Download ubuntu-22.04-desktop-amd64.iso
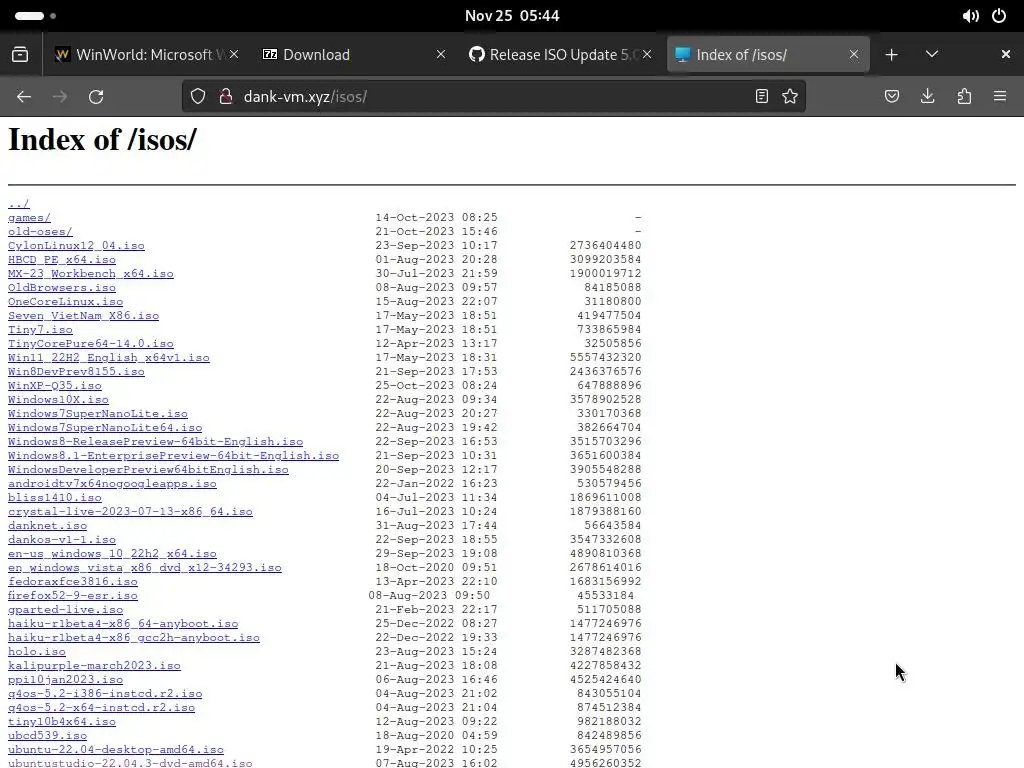This screenshot has width=1024, height=768. [116, 750]
